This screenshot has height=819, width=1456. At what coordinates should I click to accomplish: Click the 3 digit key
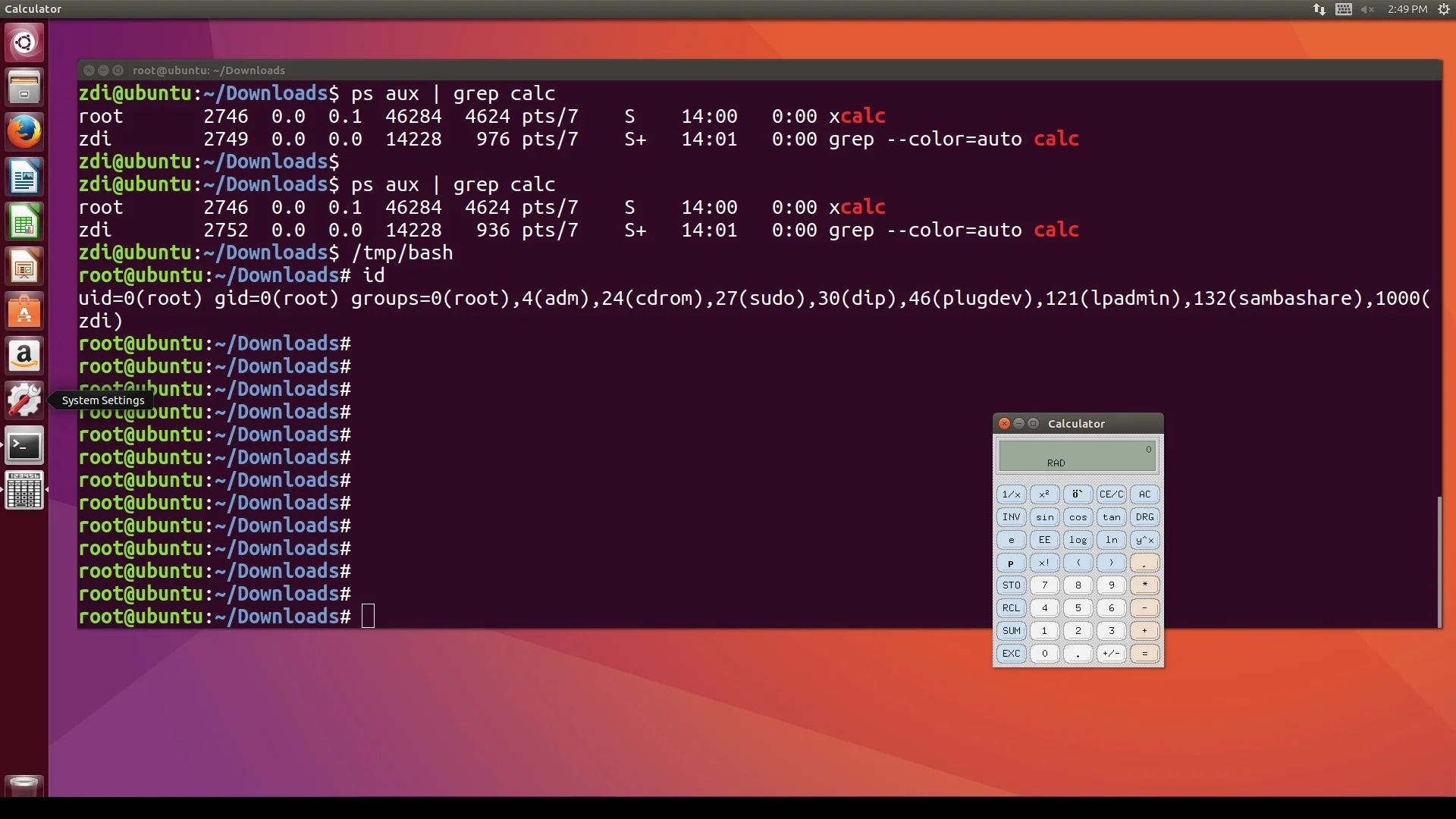tap(1112, 631)
